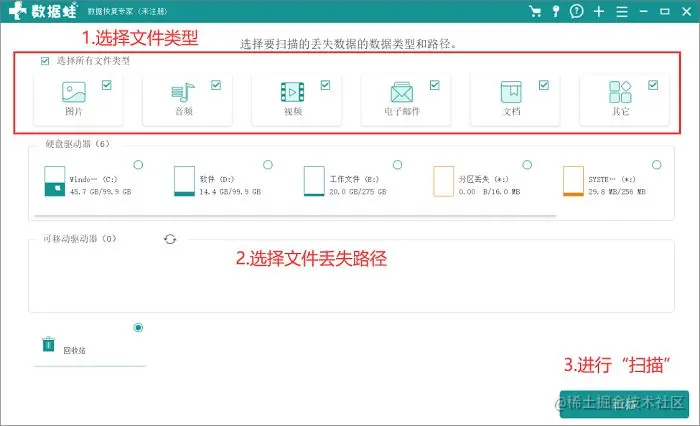Select the 软件 (D:) drive radio button
The image size is (700, 426).
tap(268, 165)
